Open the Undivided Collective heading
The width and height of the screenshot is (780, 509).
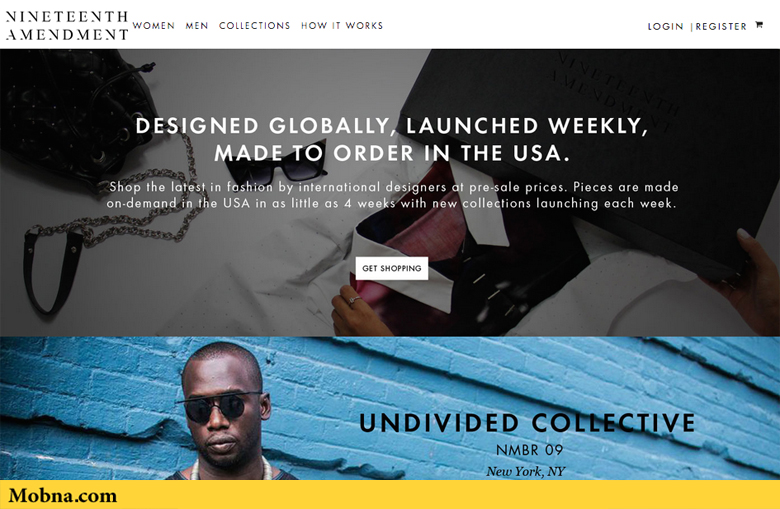tap(527, 423)
